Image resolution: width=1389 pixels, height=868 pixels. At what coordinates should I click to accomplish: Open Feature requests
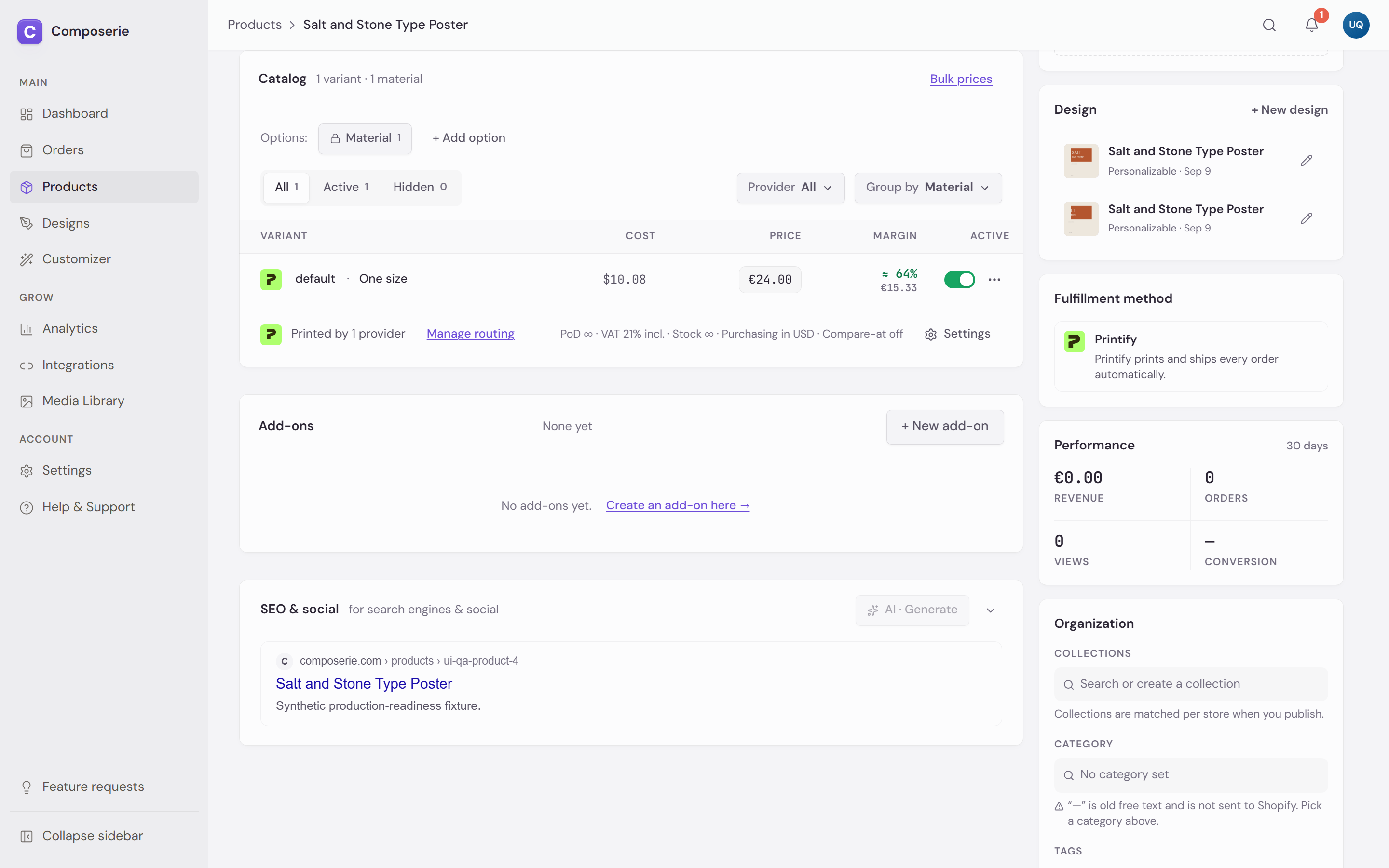[105, 787]
